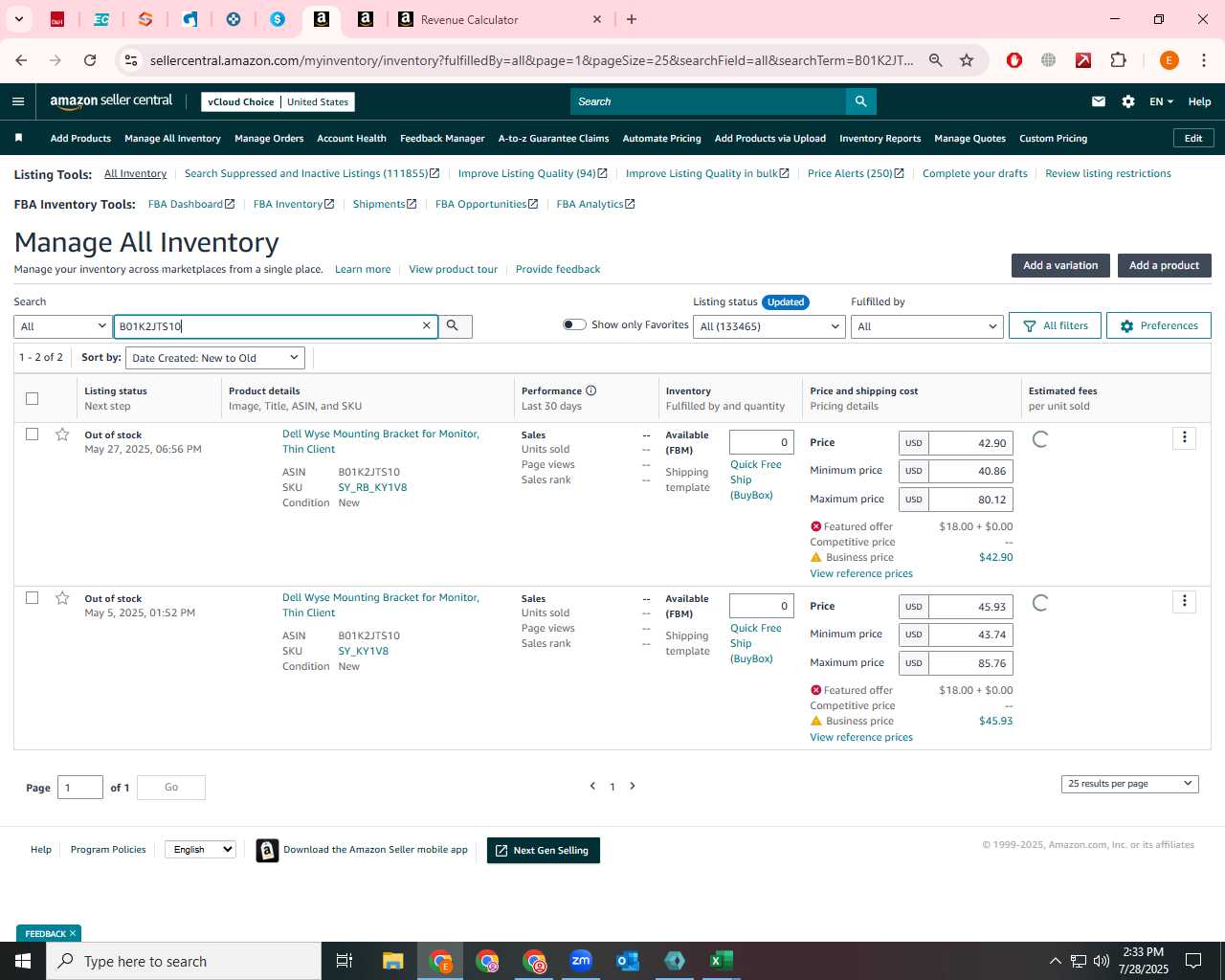Screen dimensions: 1225x980
Task: Open Zoom from taskbar
Action: coord(581,961)
